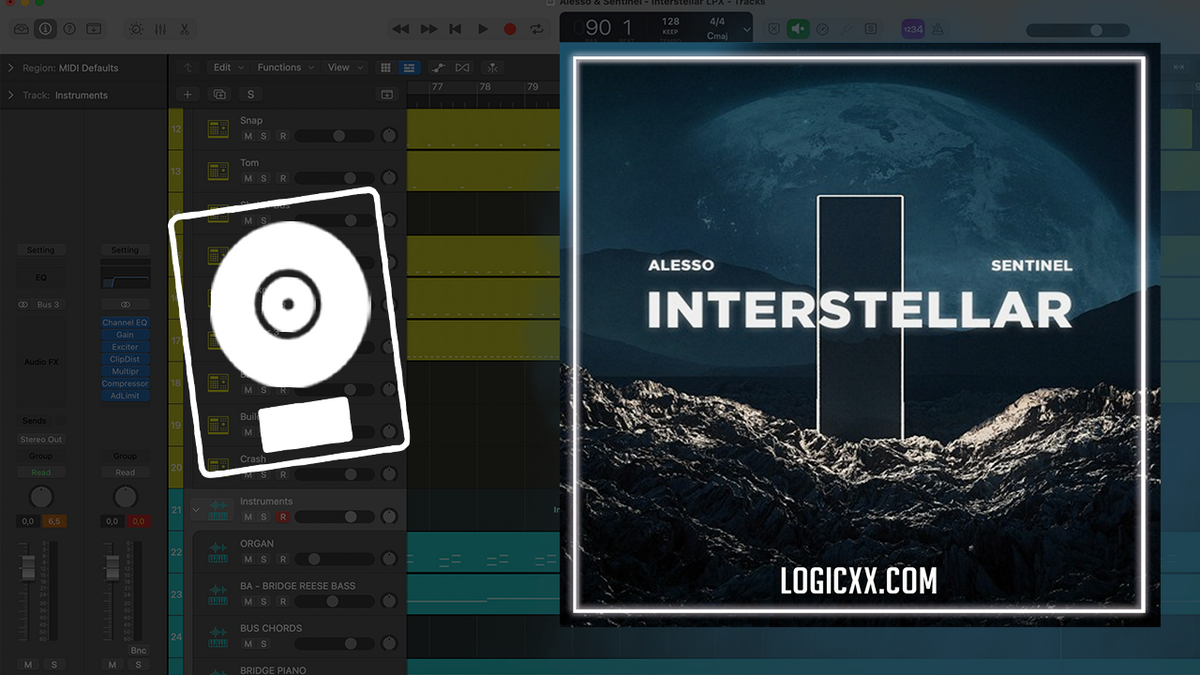The width and height of the screenshot is (1200, 675).
Task: Click the Global Tracks icon
Action: [387, 94]
